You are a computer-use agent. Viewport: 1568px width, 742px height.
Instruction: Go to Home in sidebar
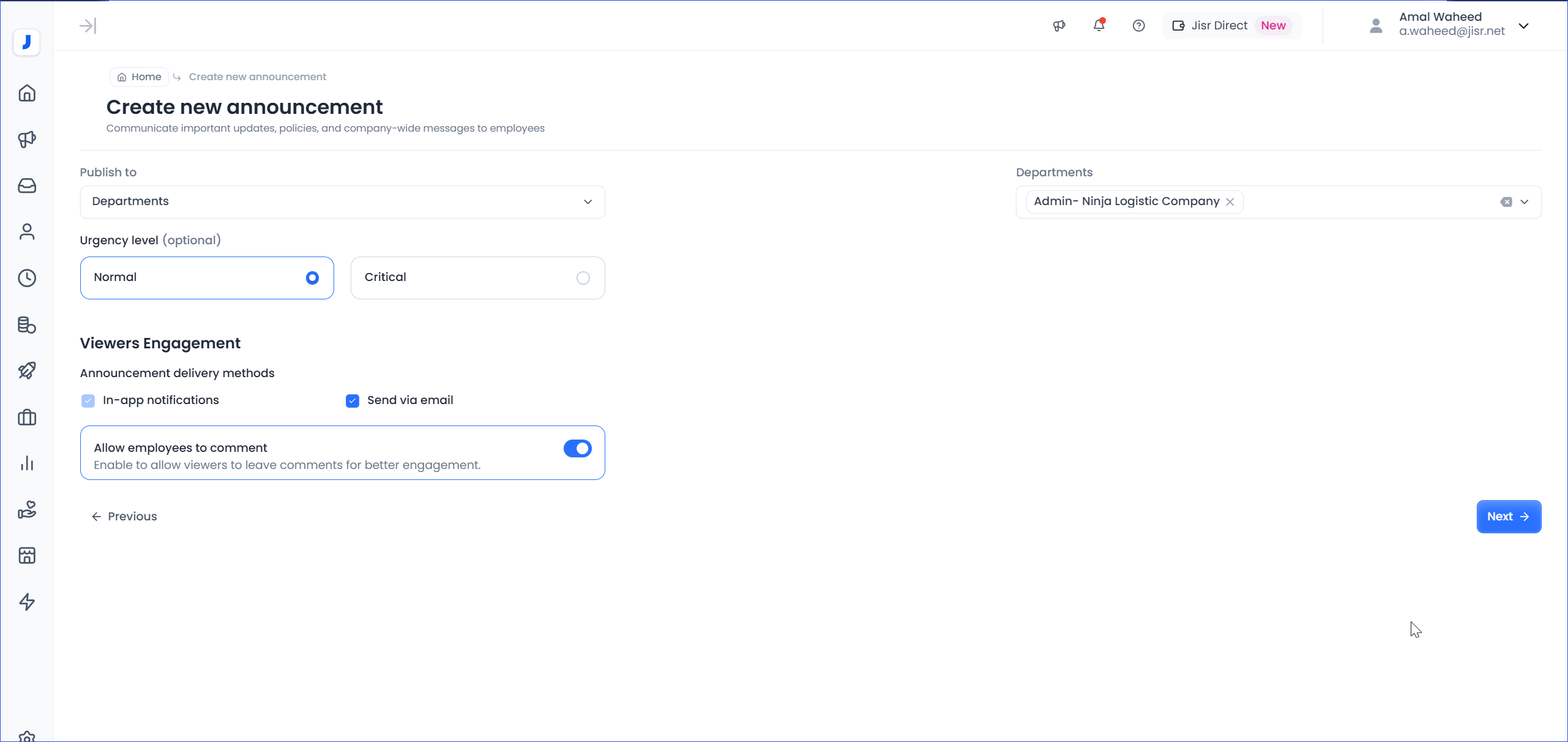coord(27,93)
